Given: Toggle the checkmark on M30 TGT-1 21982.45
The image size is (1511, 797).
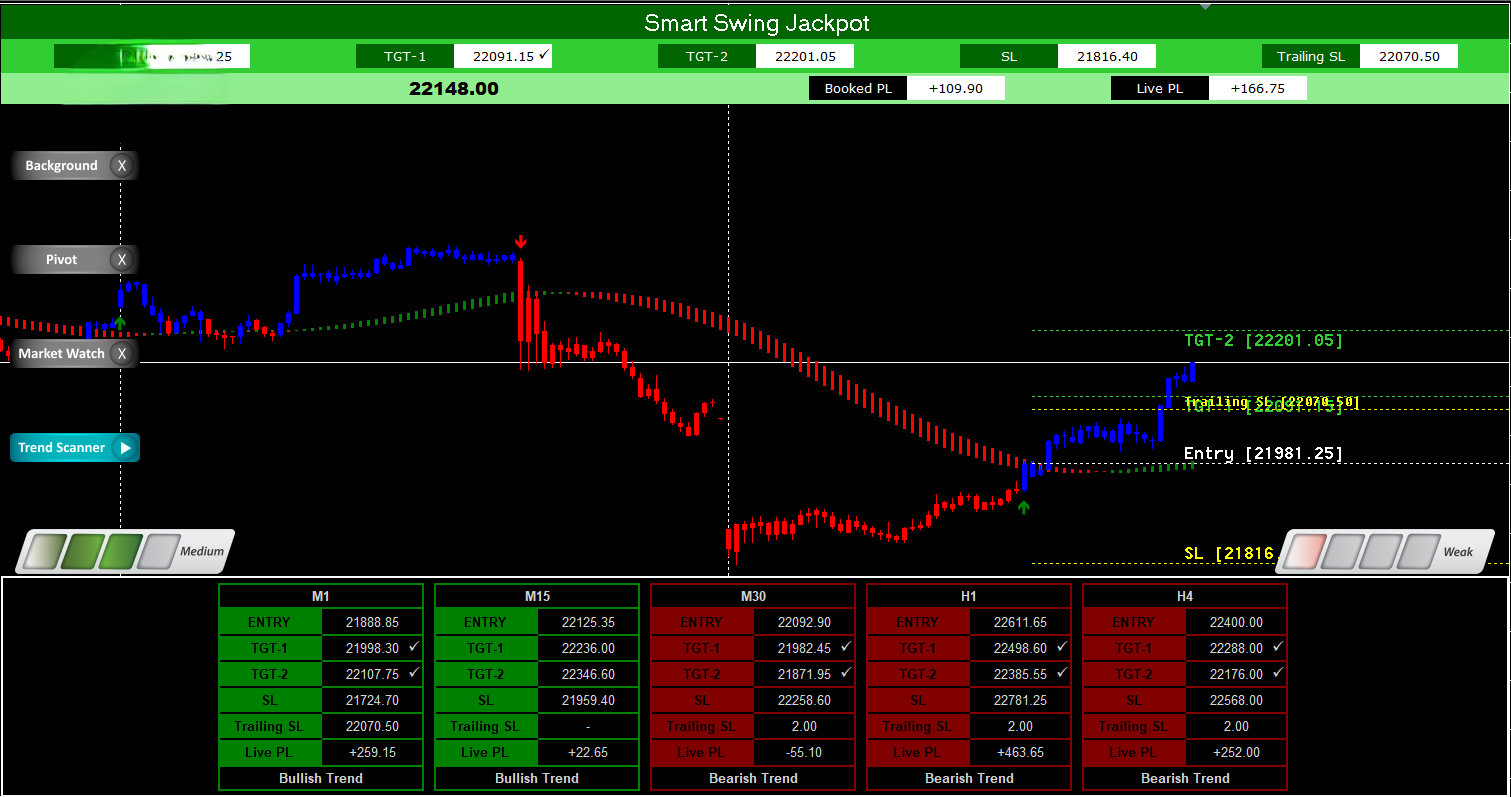Looking at the screenshot, I should [845, 648].
